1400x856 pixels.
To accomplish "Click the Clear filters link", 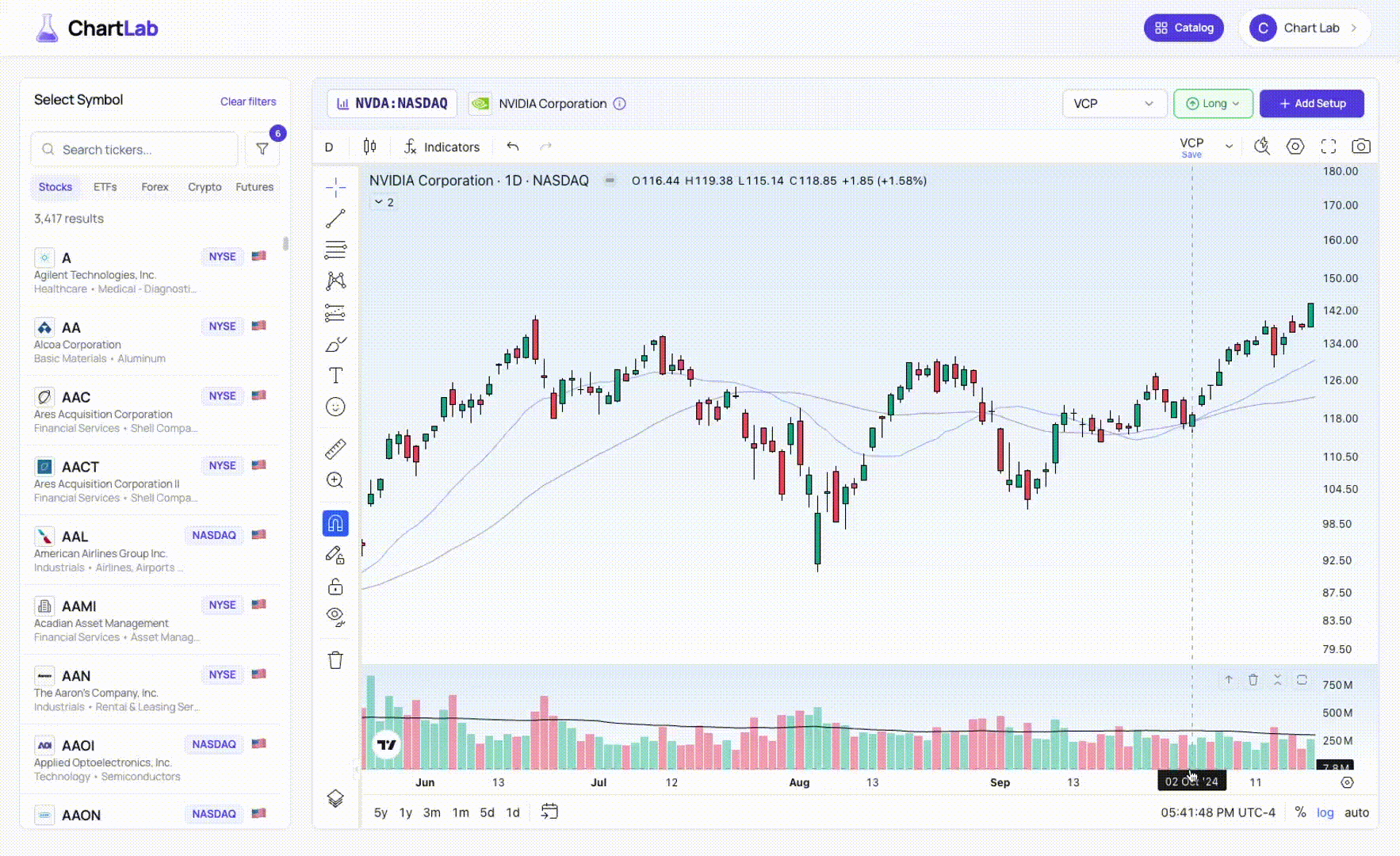I will pos(248,101).
